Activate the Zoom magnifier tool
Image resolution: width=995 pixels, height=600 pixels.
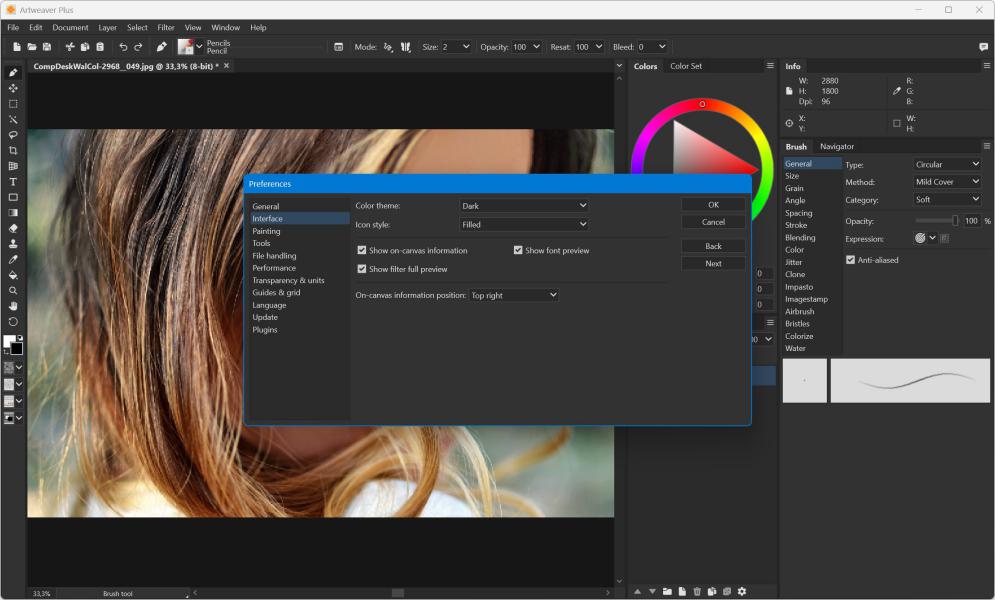(13, 290)
